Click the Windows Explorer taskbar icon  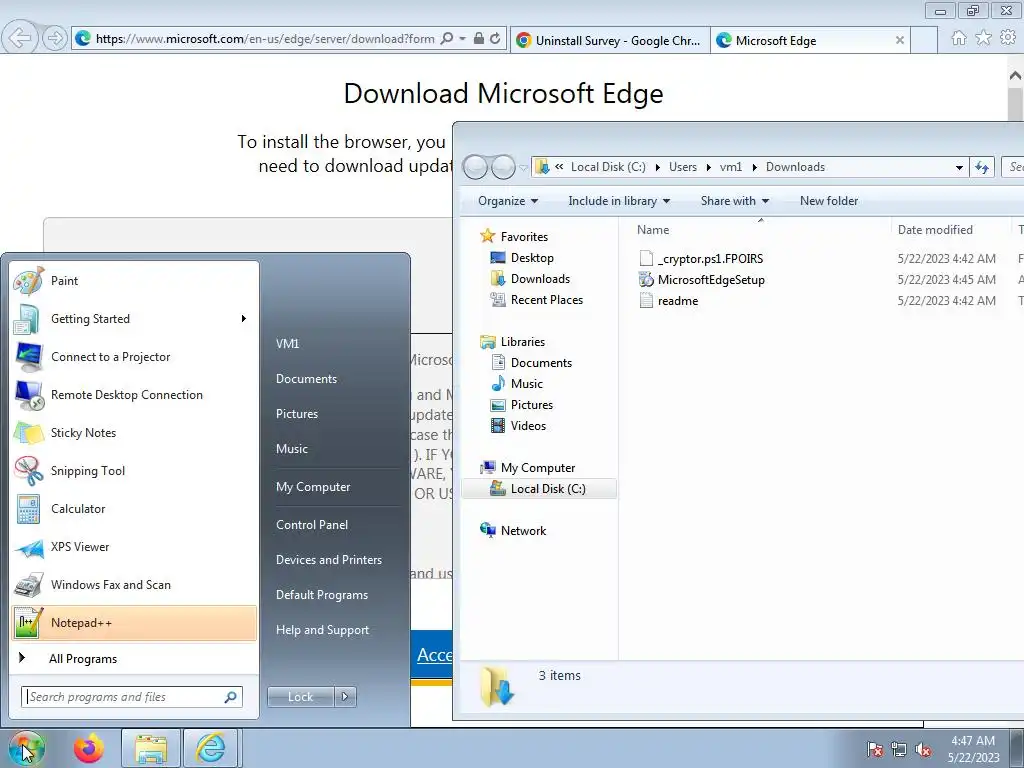tap(151, 748)
